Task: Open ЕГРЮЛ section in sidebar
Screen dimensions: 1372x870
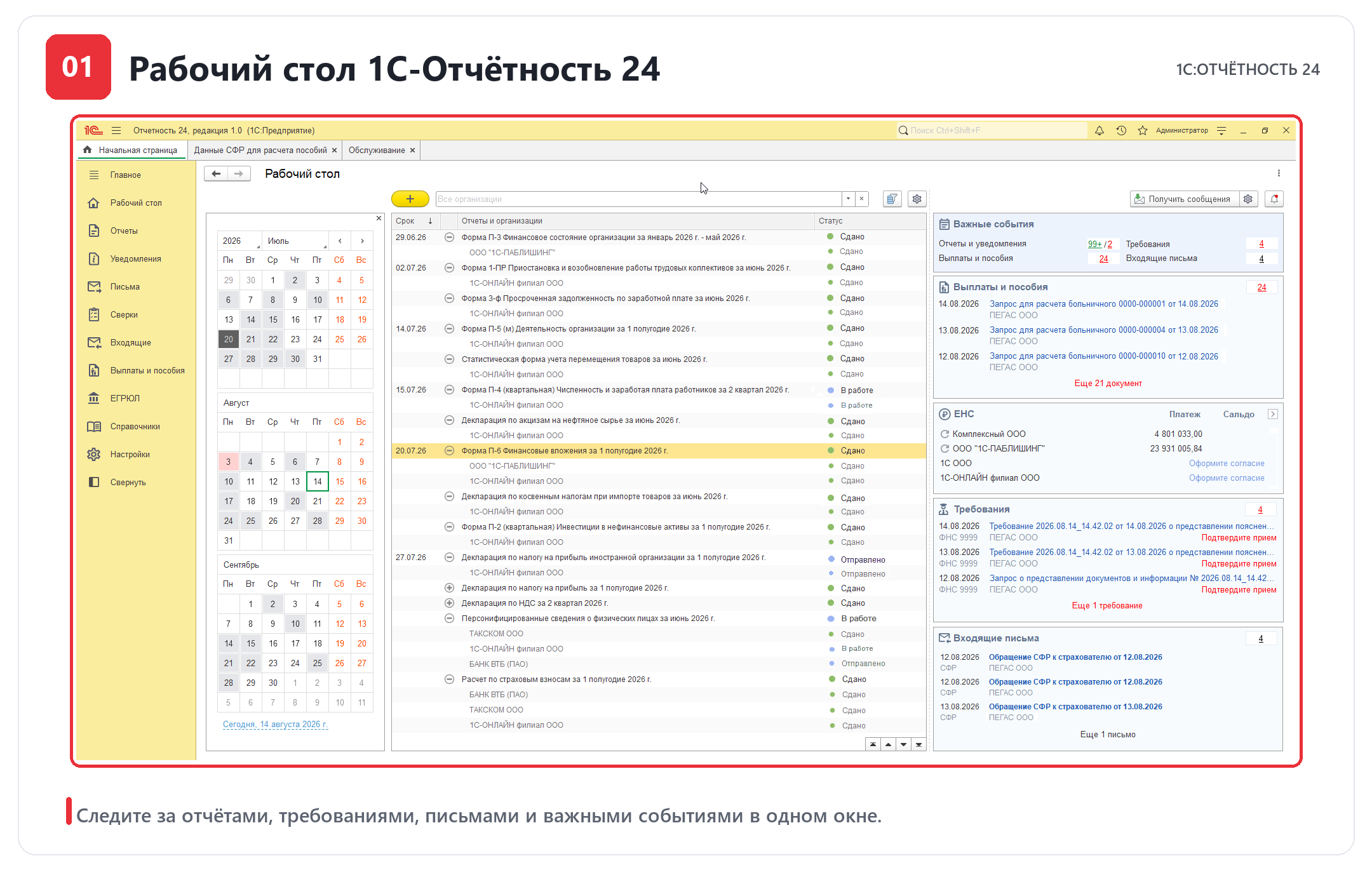Action: point(124,398)
